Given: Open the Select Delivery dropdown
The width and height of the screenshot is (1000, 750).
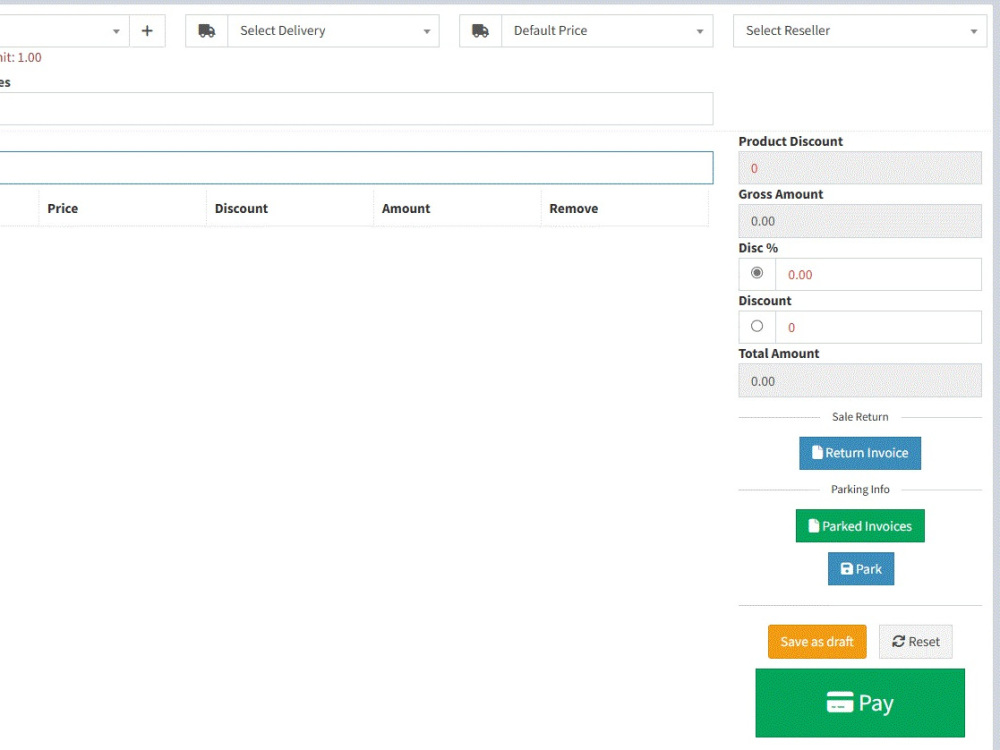Looking at the screenshot, I should tap(333, 30).
